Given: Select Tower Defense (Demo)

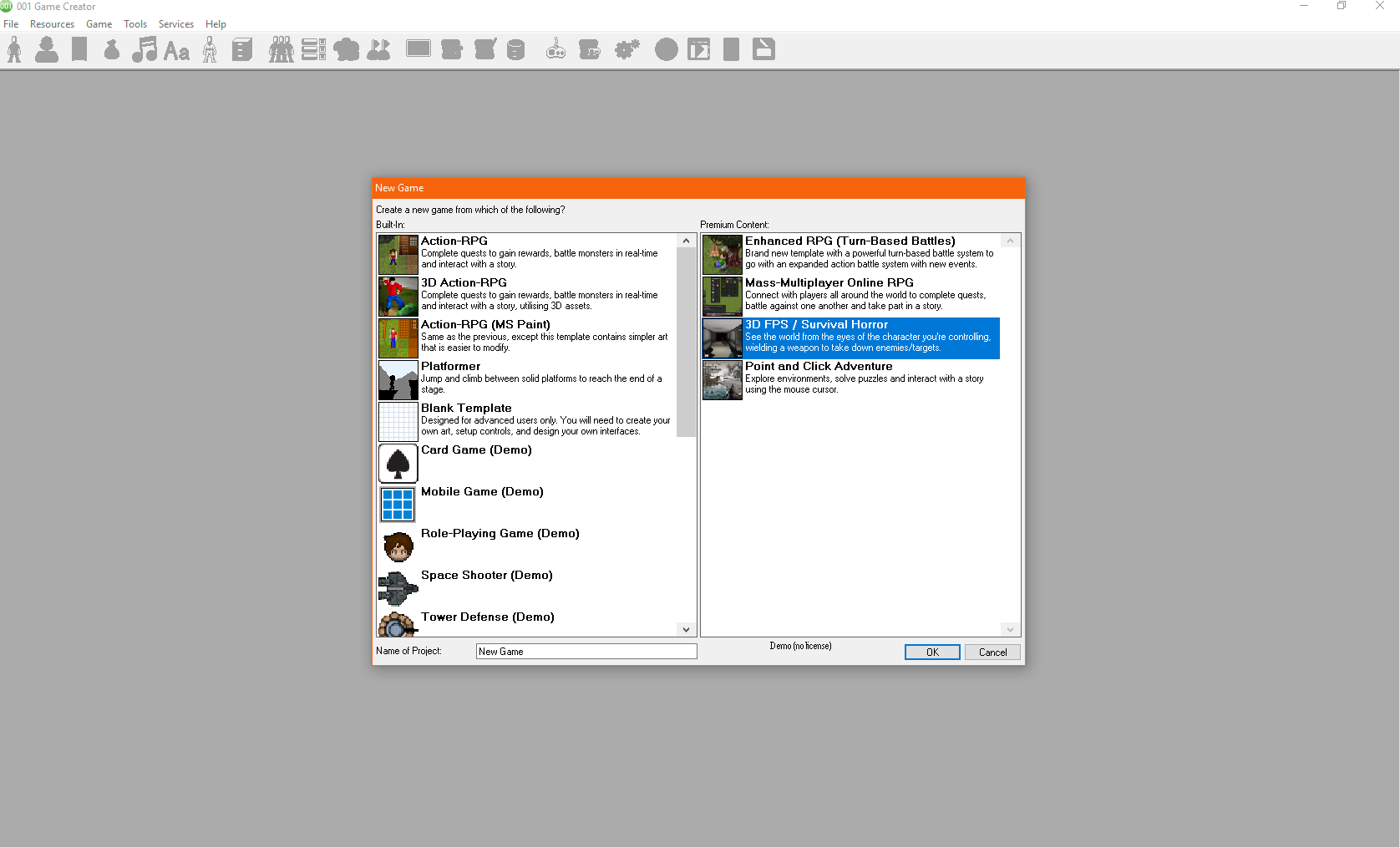Looking at the screenshot, I should 526,623.
